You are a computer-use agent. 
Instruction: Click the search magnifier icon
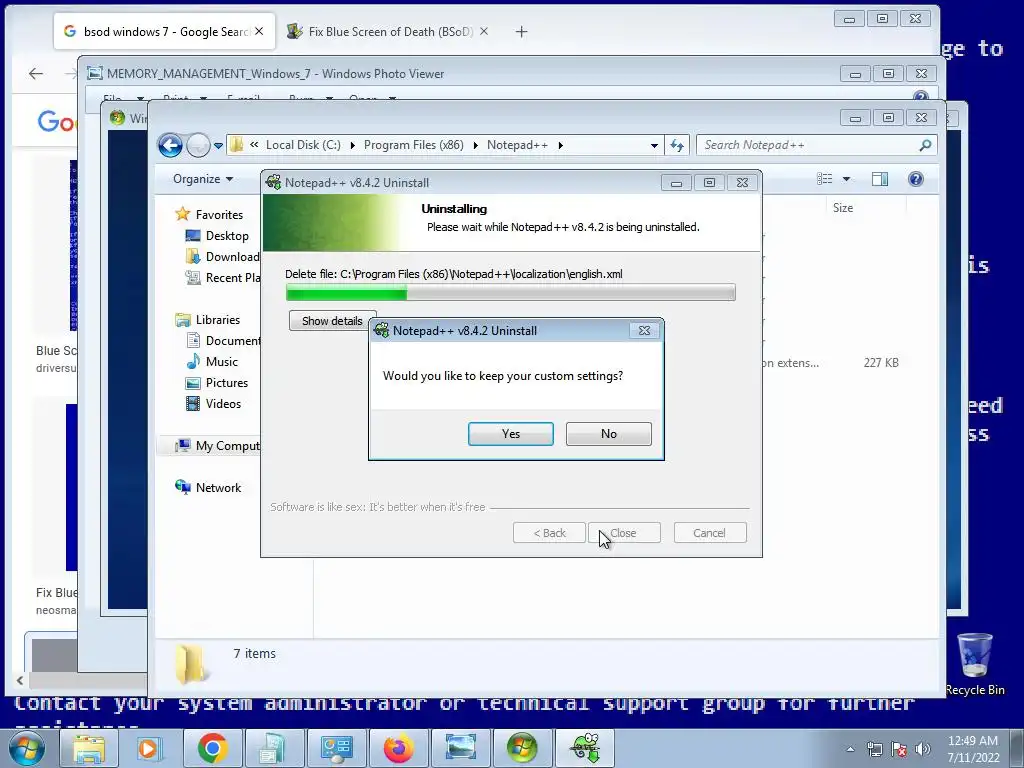click(925, 145)
